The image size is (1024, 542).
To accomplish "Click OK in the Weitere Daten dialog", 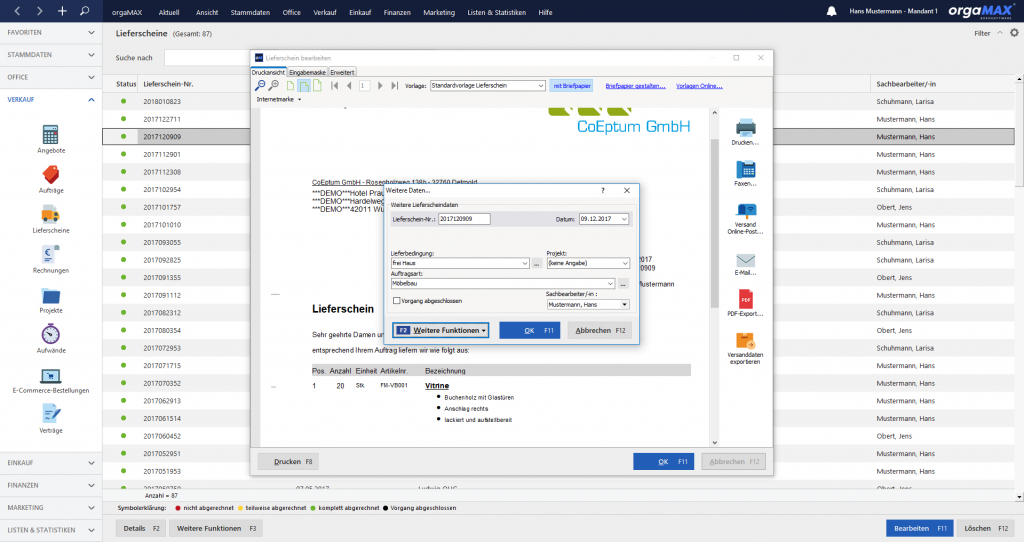I will pos(530,330).
